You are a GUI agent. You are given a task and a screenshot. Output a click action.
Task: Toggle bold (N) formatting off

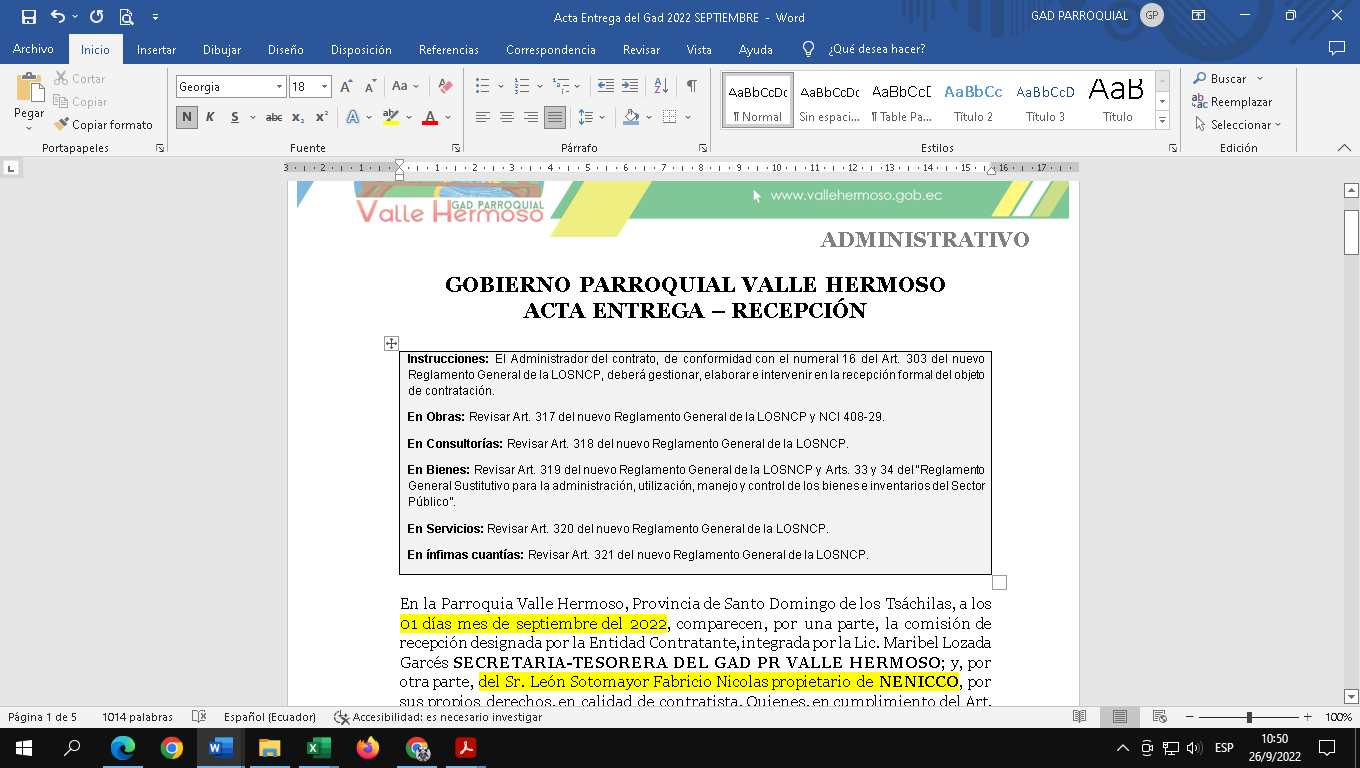(x=187, y=117)
